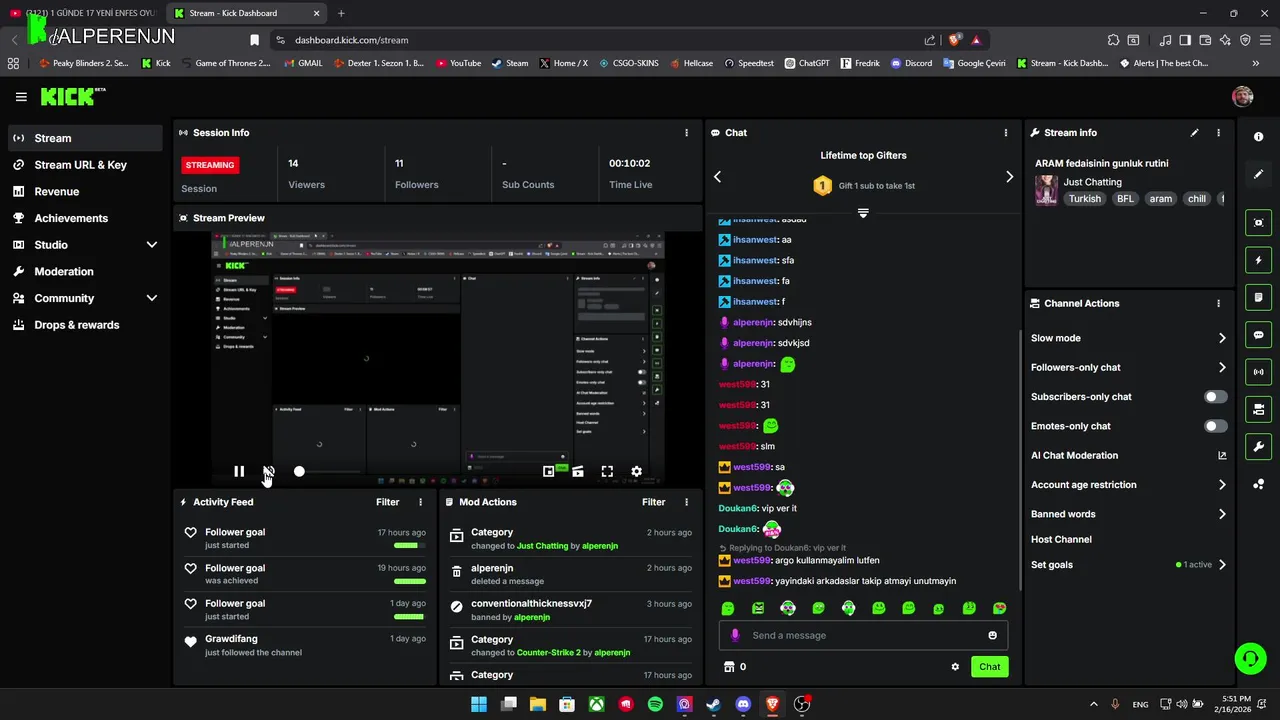Click purple microphone identity icon in chat input

pyautogui.click(x=736, y=635)
